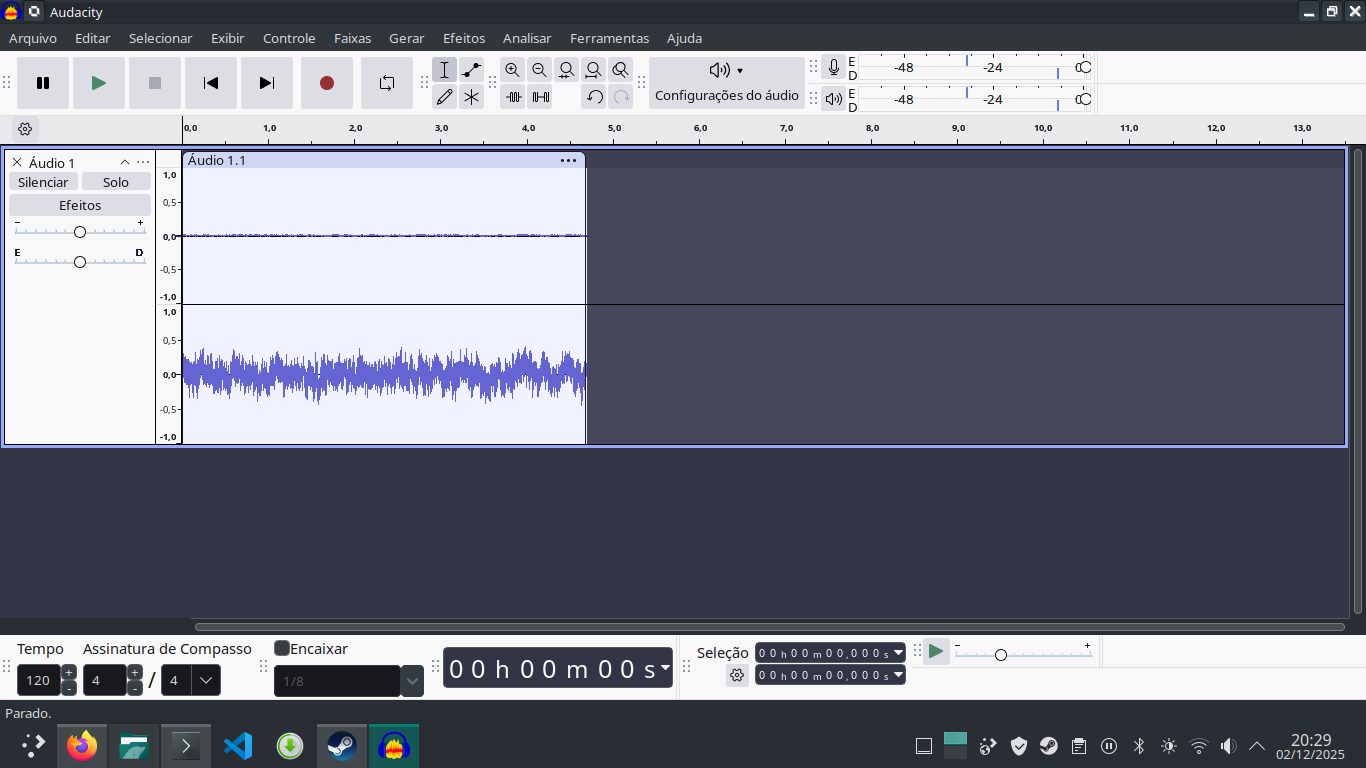The width and height of the screenshot is (1366, 768).
Task: Open the Efeitos menu
Action: tap(464, 38)
